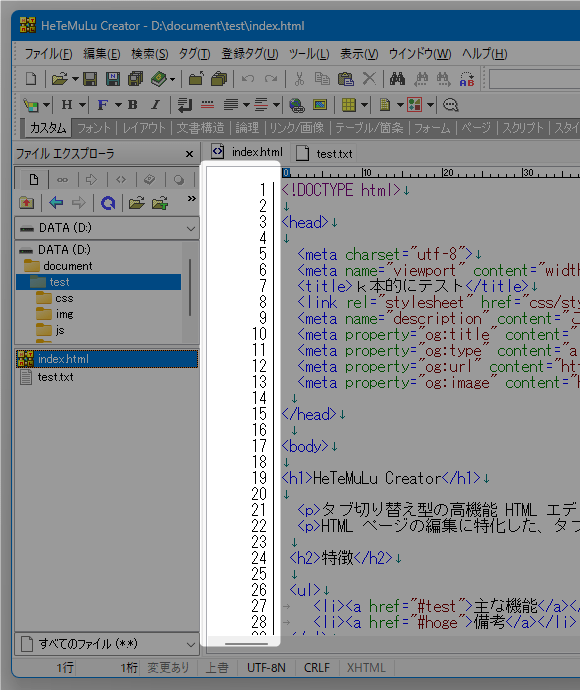This screenshot has height=690, width=580.
Task: Expand the paragraph alignment dropdown arrow
Action: point(246,105)
